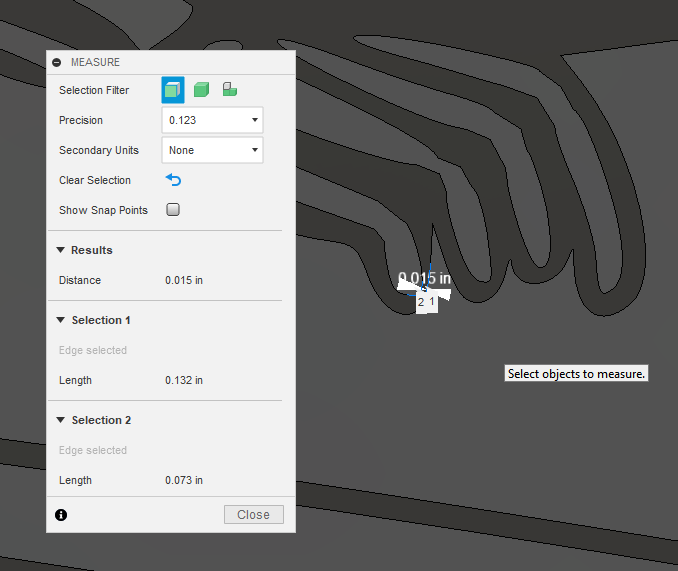The width and height of the screenshot is (678, 571).
Task: Click selection marker 2 in canvas
Action: tap(421, 303)
